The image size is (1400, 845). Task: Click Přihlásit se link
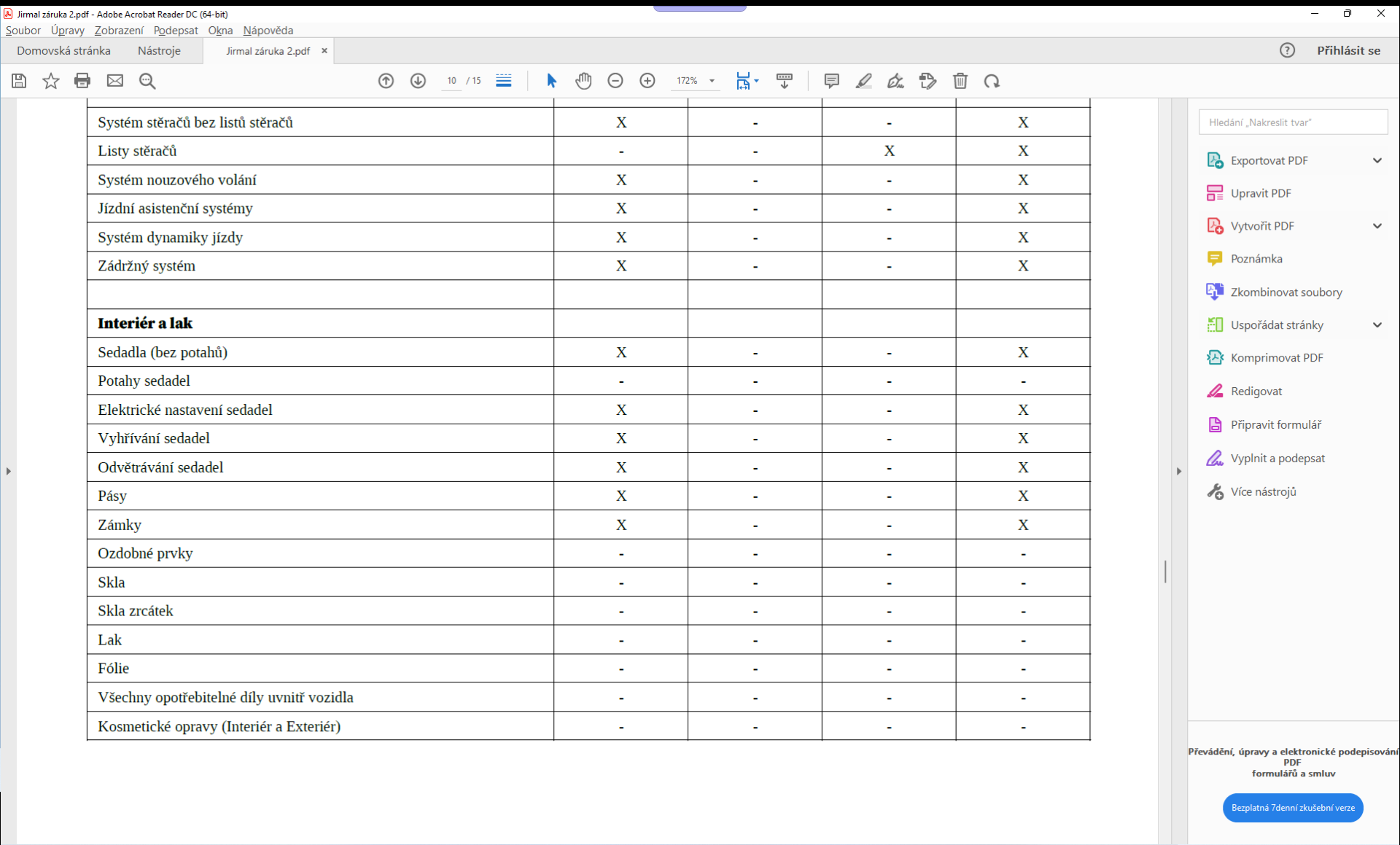tap(1347, 50)
